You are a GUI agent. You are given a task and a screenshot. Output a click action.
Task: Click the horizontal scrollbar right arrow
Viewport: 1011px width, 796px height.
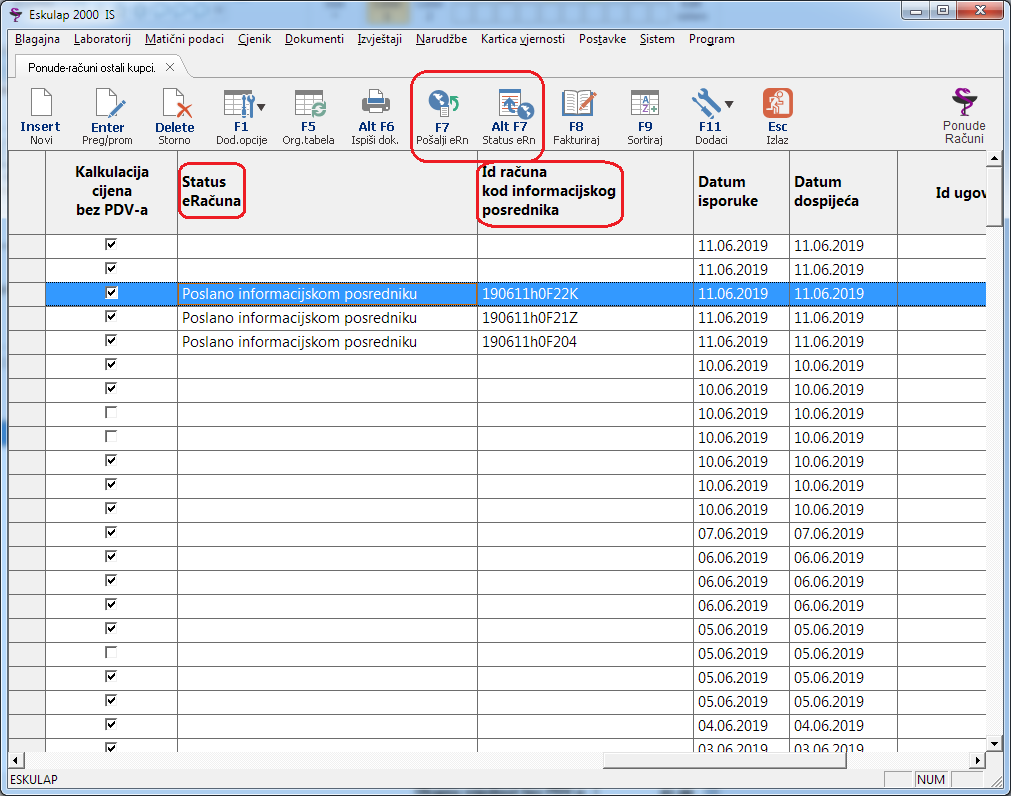[x=978, y=760]
